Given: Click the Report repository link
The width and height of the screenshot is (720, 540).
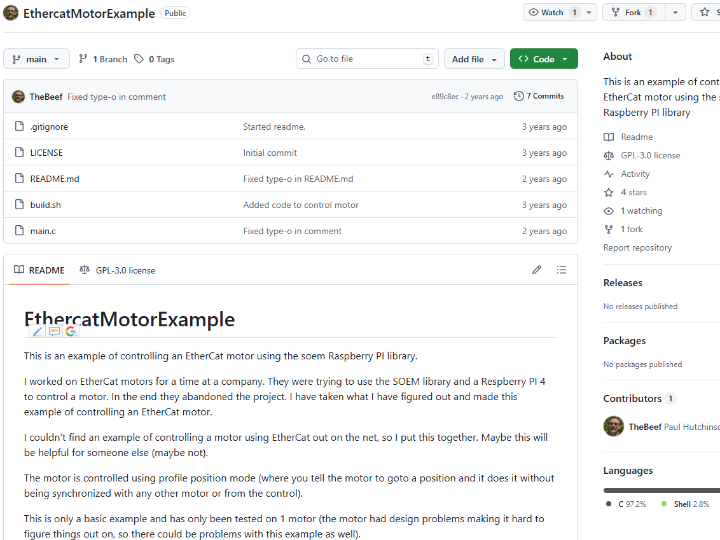Looking at the screenshot, I should pos(637,248).
